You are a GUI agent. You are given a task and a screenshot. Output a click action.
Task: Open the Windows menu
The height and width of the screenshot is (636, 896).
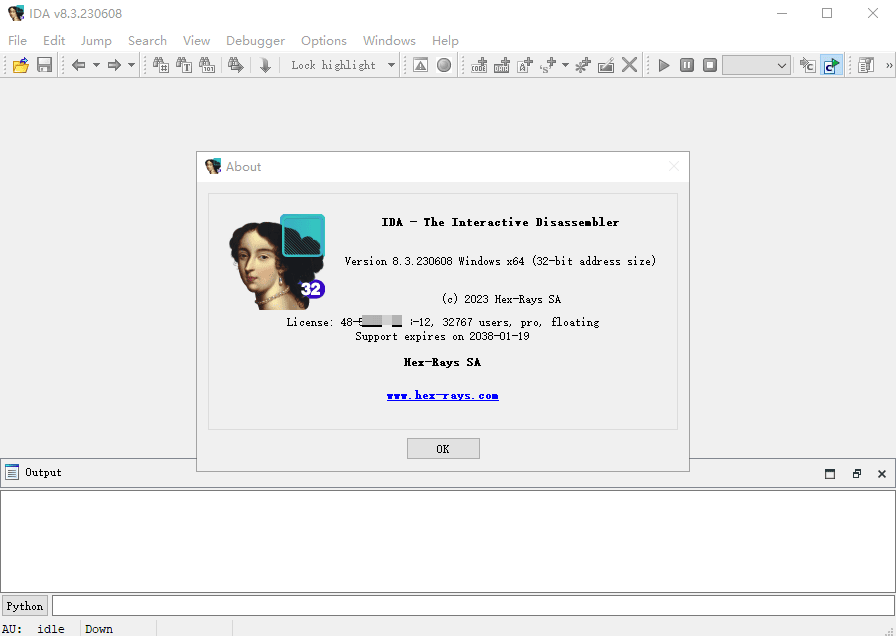389,41
